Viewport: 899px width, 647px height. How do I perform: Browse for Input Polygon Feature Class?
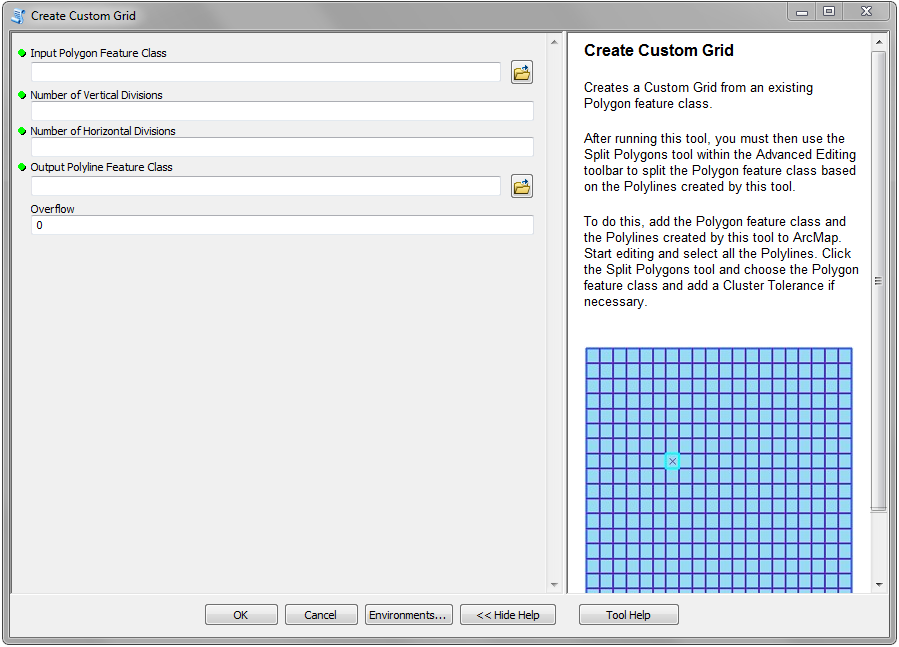coord(522,72)
